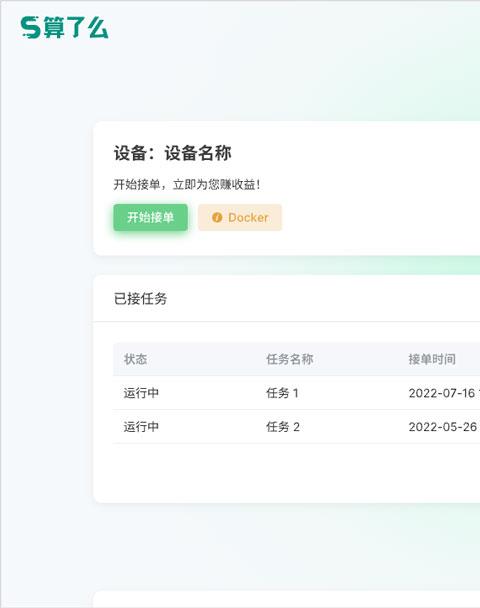The height and width of the screenshot is (608, 480).
Task: Click the 任务名称 column header
Action: click(290, 359)
